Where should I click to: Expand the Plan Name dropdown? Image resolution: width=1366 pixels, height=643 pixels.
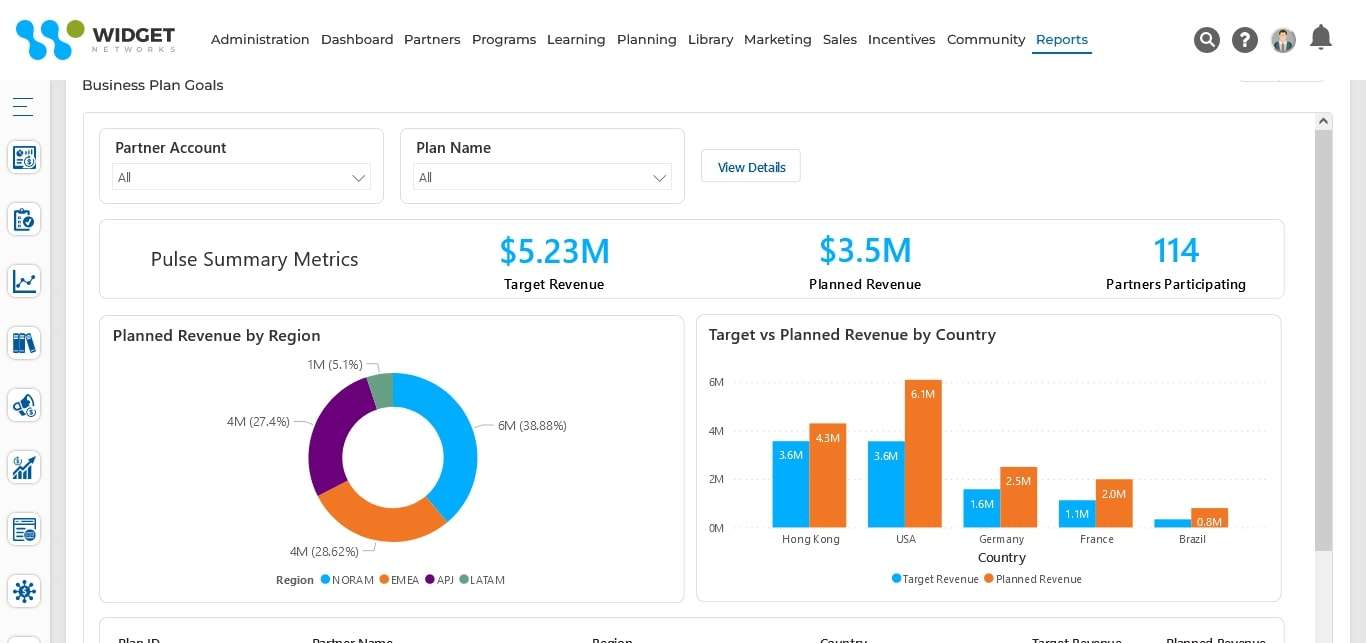pos(542,177)
